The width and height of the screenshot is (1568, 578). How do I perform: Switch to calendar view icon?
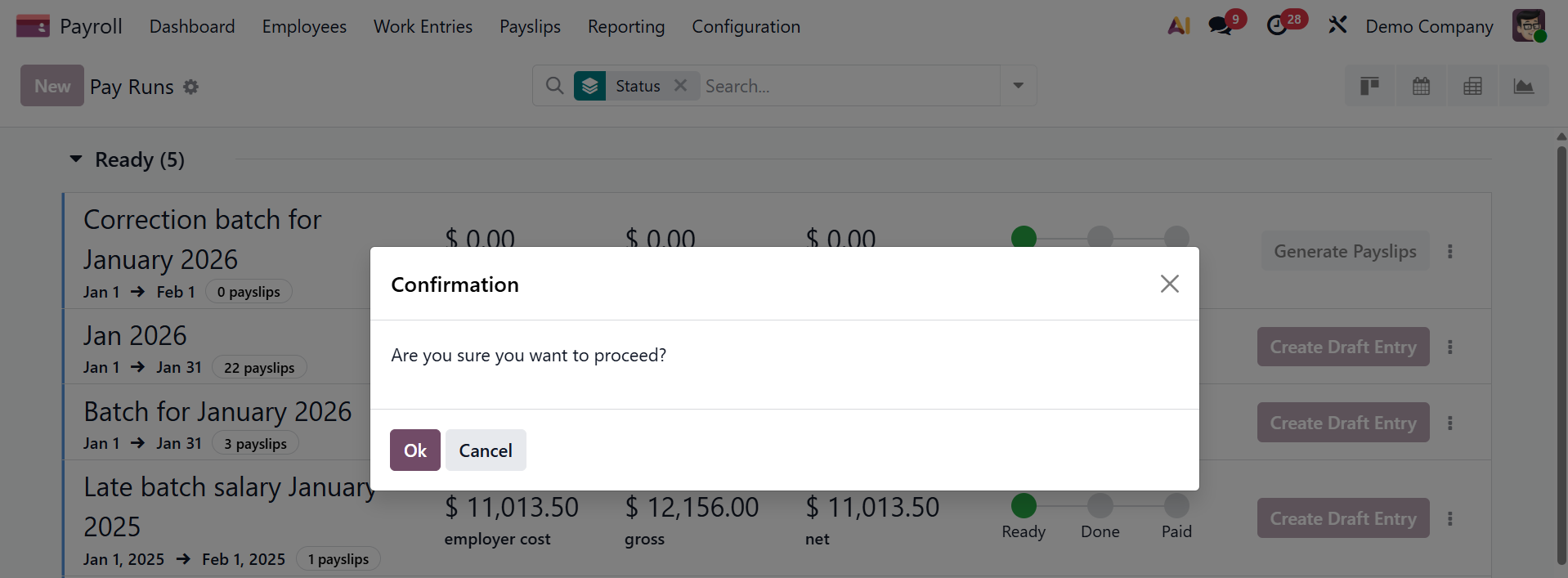(x=1421, y=86)
